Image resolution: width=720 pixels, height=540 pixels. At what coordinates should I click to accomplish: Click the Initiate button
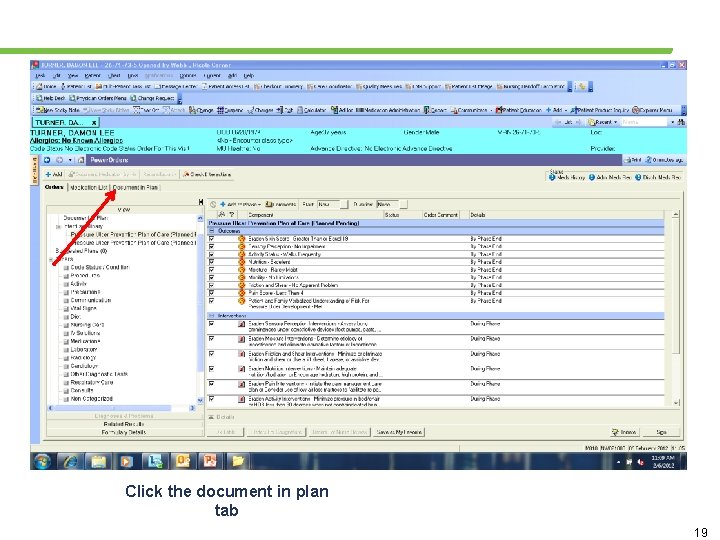(x=624, y=432)
